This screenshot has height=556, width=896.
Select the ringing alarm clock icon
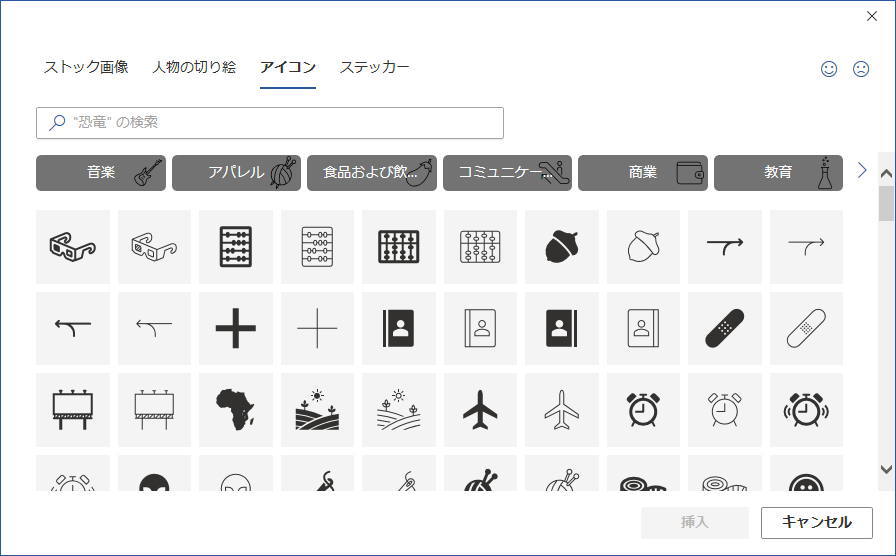806,410
